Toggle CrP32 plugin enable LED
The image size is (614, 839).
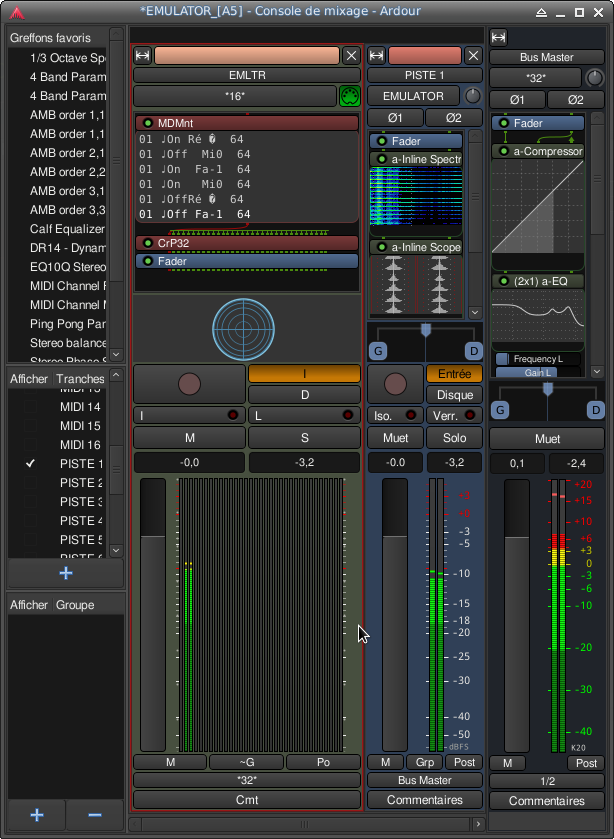click(x=148, y=243)
